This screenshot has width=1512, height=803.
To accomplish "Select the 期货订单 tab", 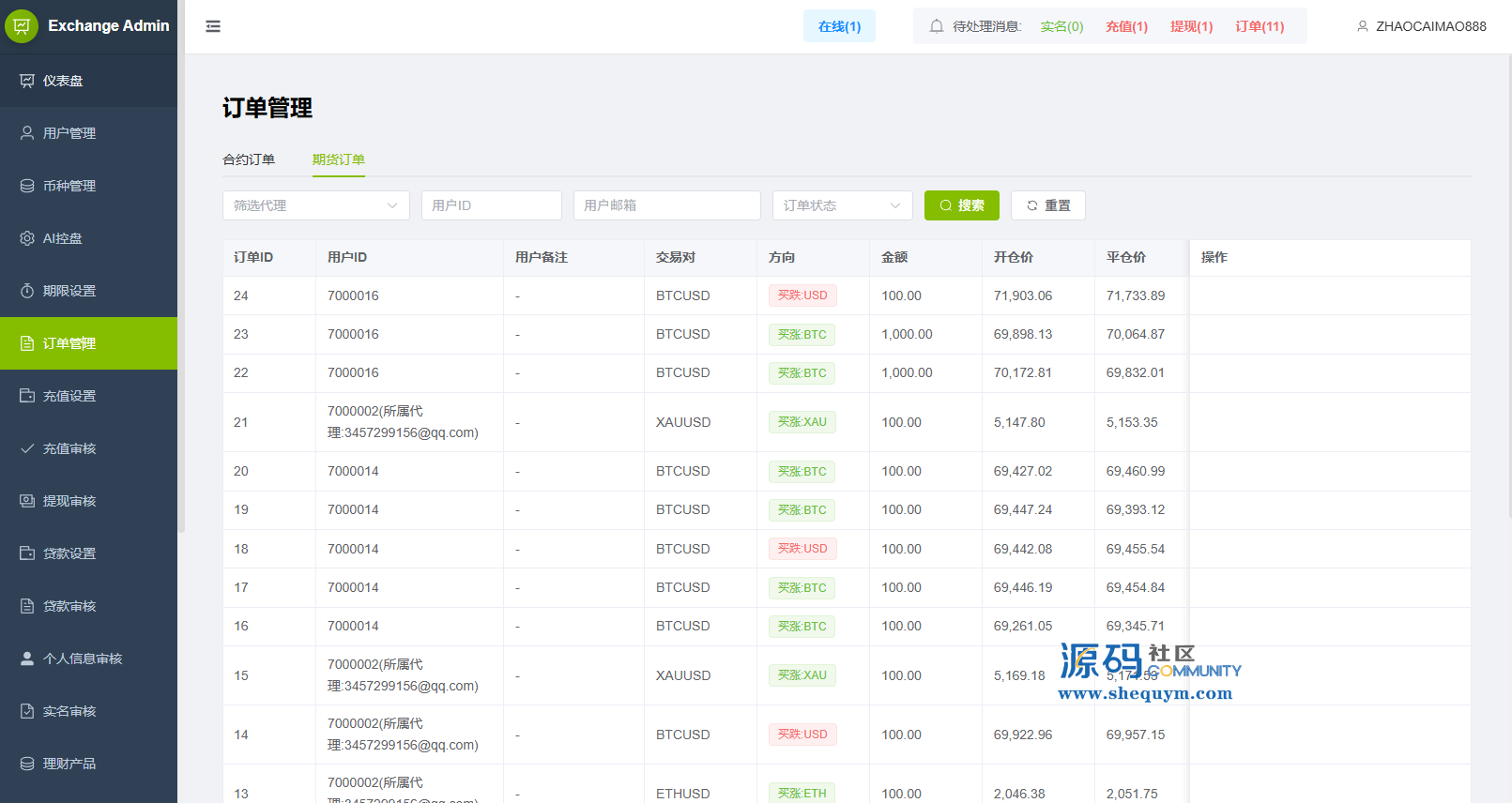I will point(339,159).
